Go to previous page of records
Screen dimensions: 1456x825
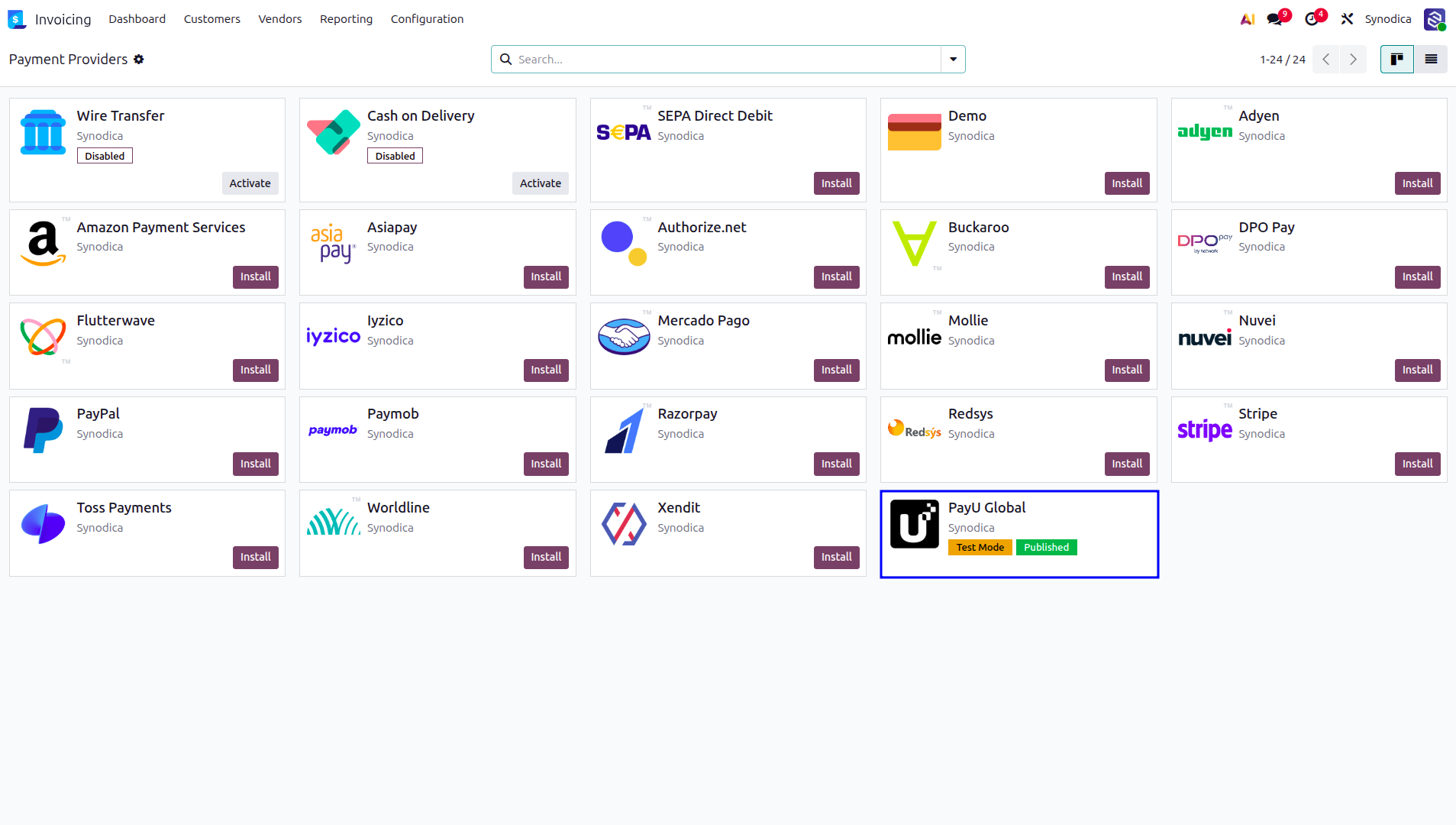click(1326, 60)
